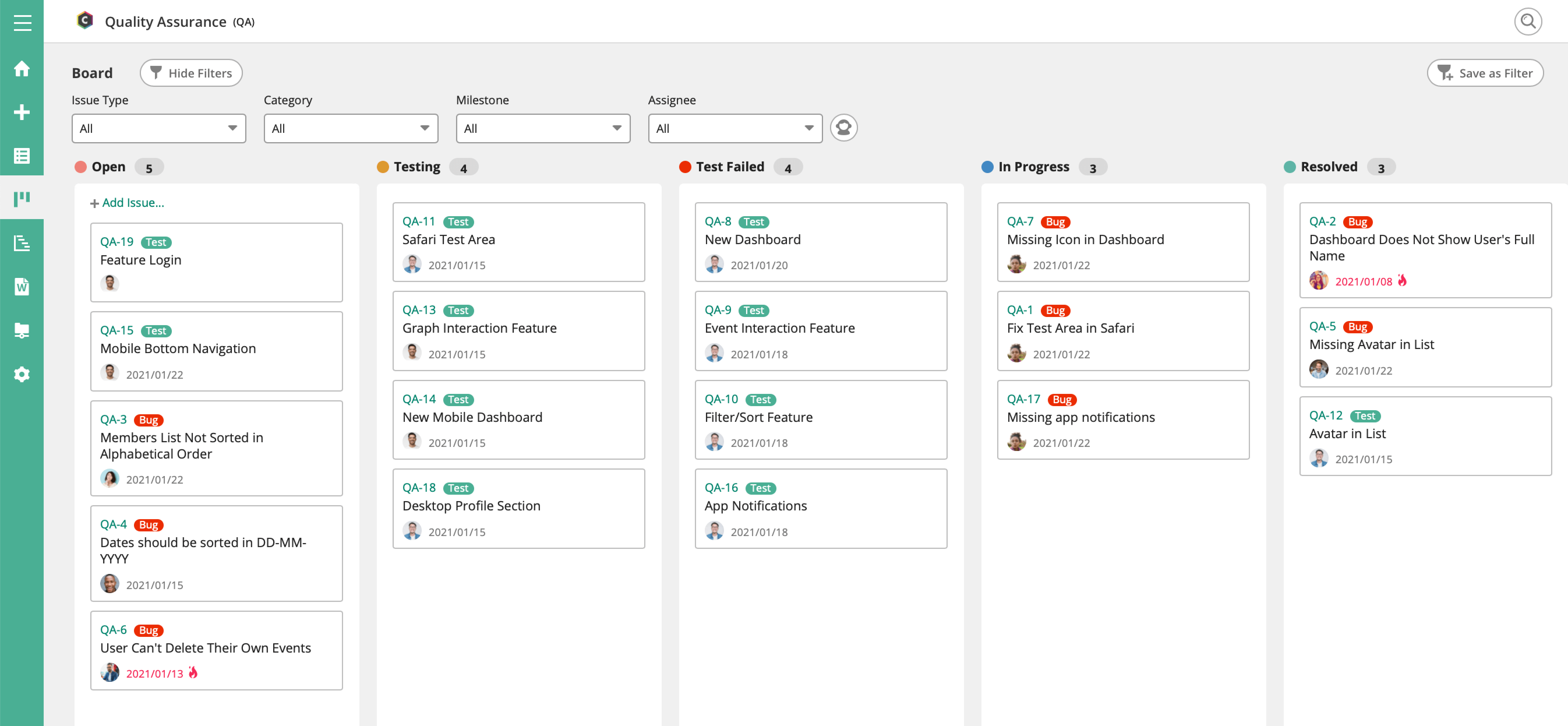Viewport: 1568px width, 726px height.
Task: Click the red Test Failed status dot
Action: click(685, 167)
